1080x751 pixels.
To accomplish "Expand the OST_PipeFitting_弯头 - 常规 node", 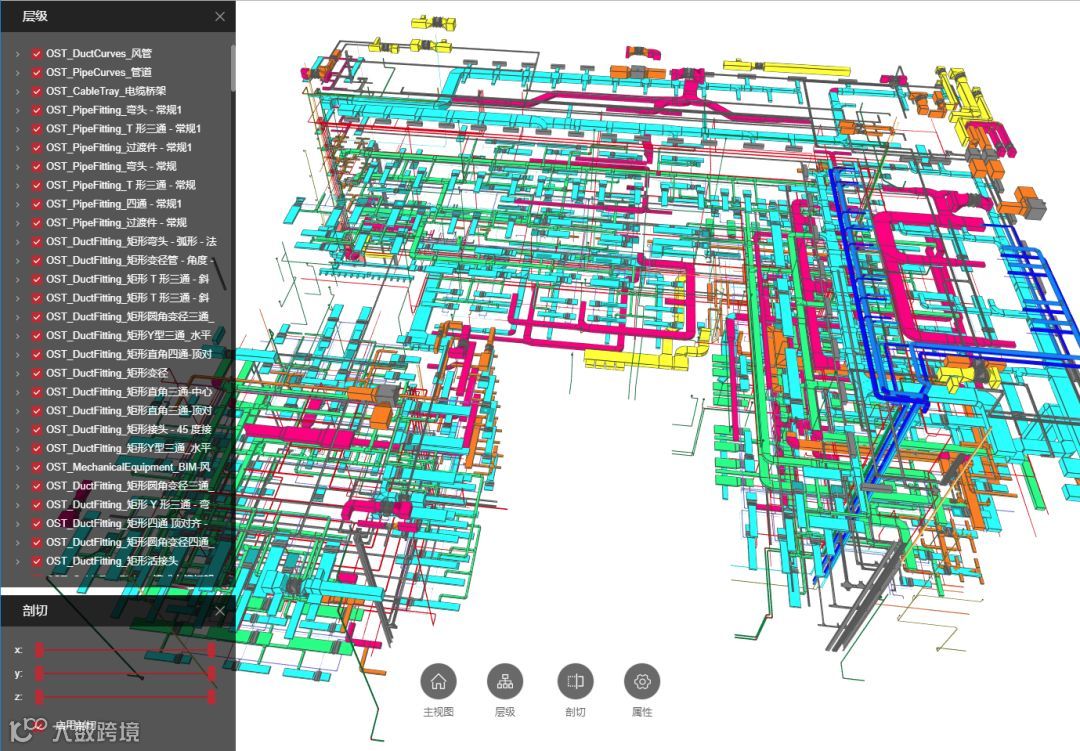I will (x=18, y=167).
